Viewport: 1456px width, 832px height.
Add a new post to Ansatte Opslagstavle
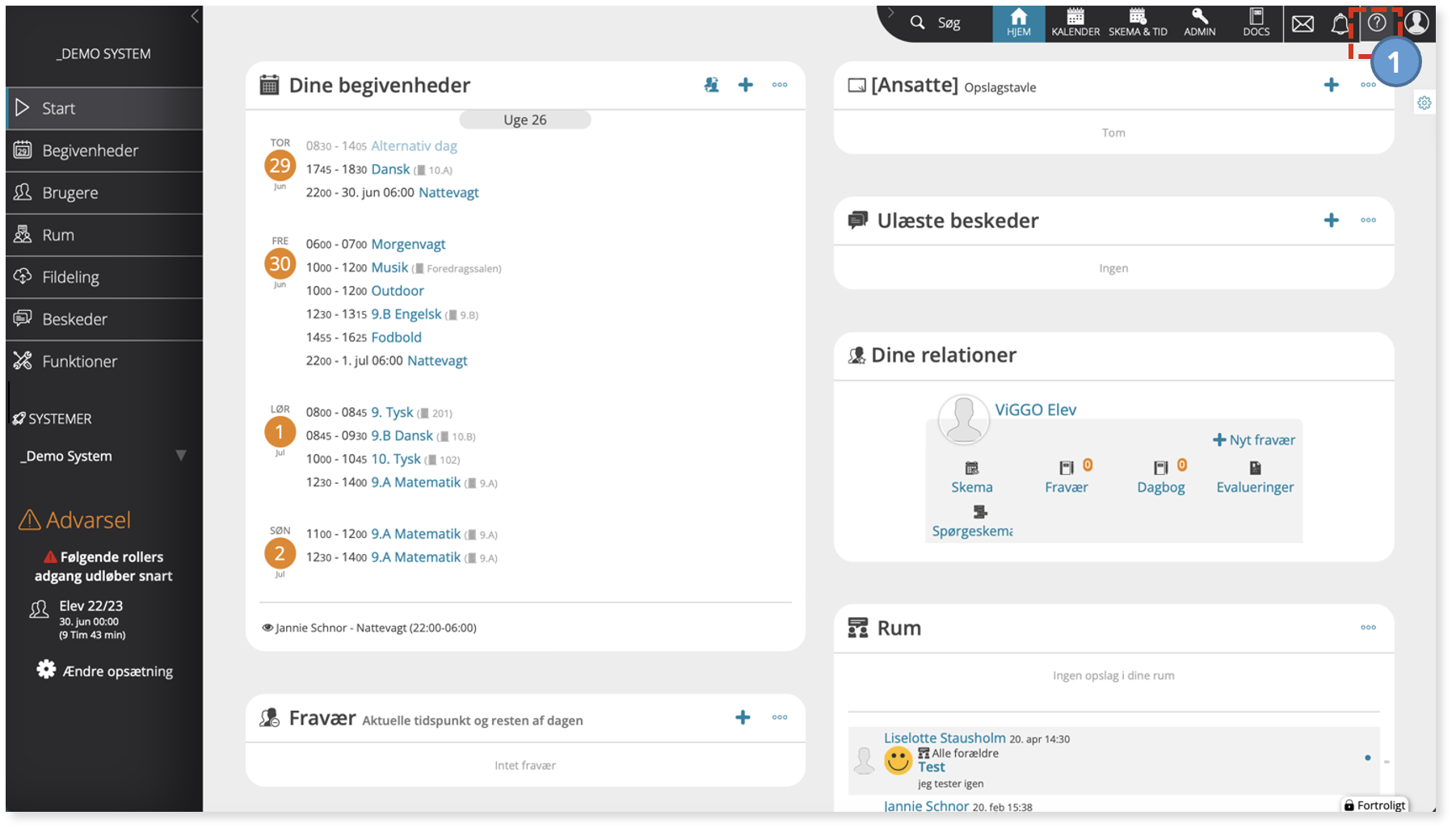tap(1332, 85)
